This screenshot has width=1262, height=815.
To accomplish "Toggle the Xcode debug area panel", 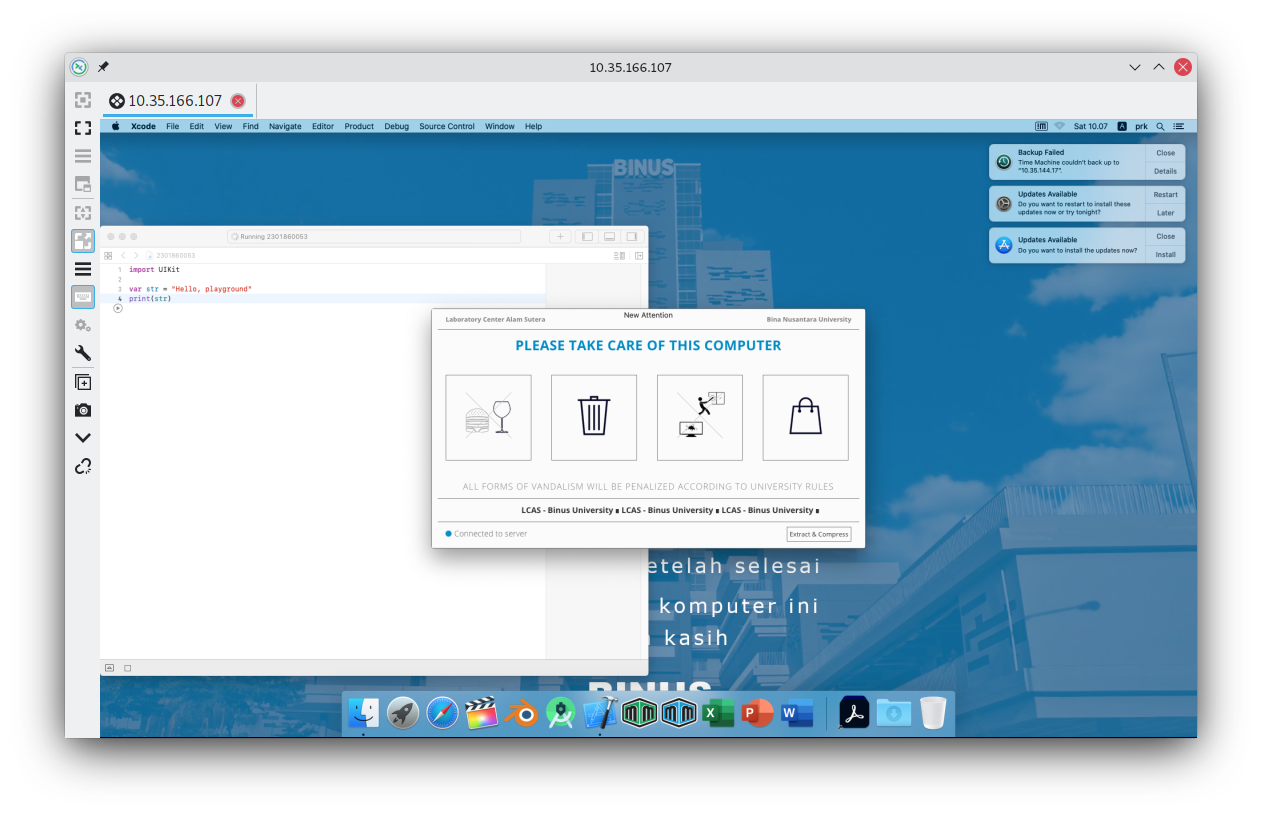I will point(609,237).
